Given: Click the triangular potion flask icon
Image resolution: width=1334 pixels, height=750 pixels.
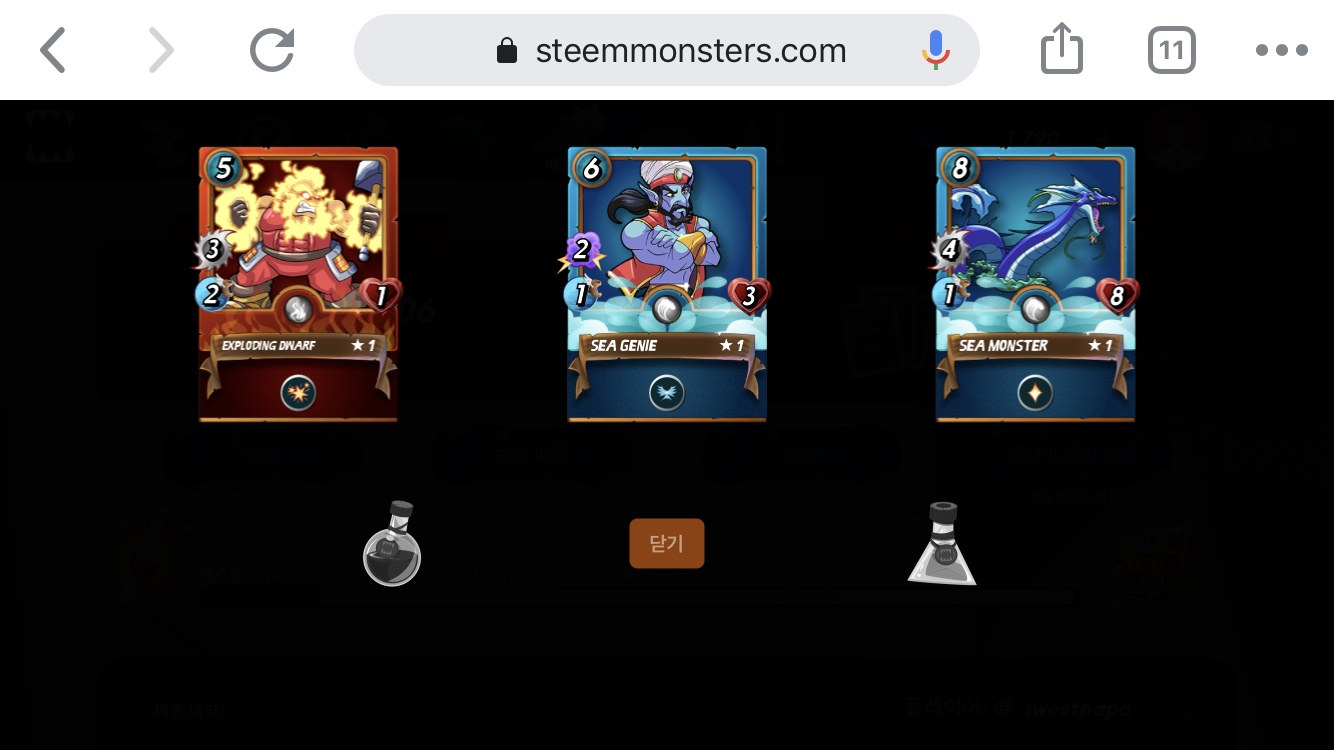Looking at the screenshot, I should pyautogui.click(x=942, y=543).
